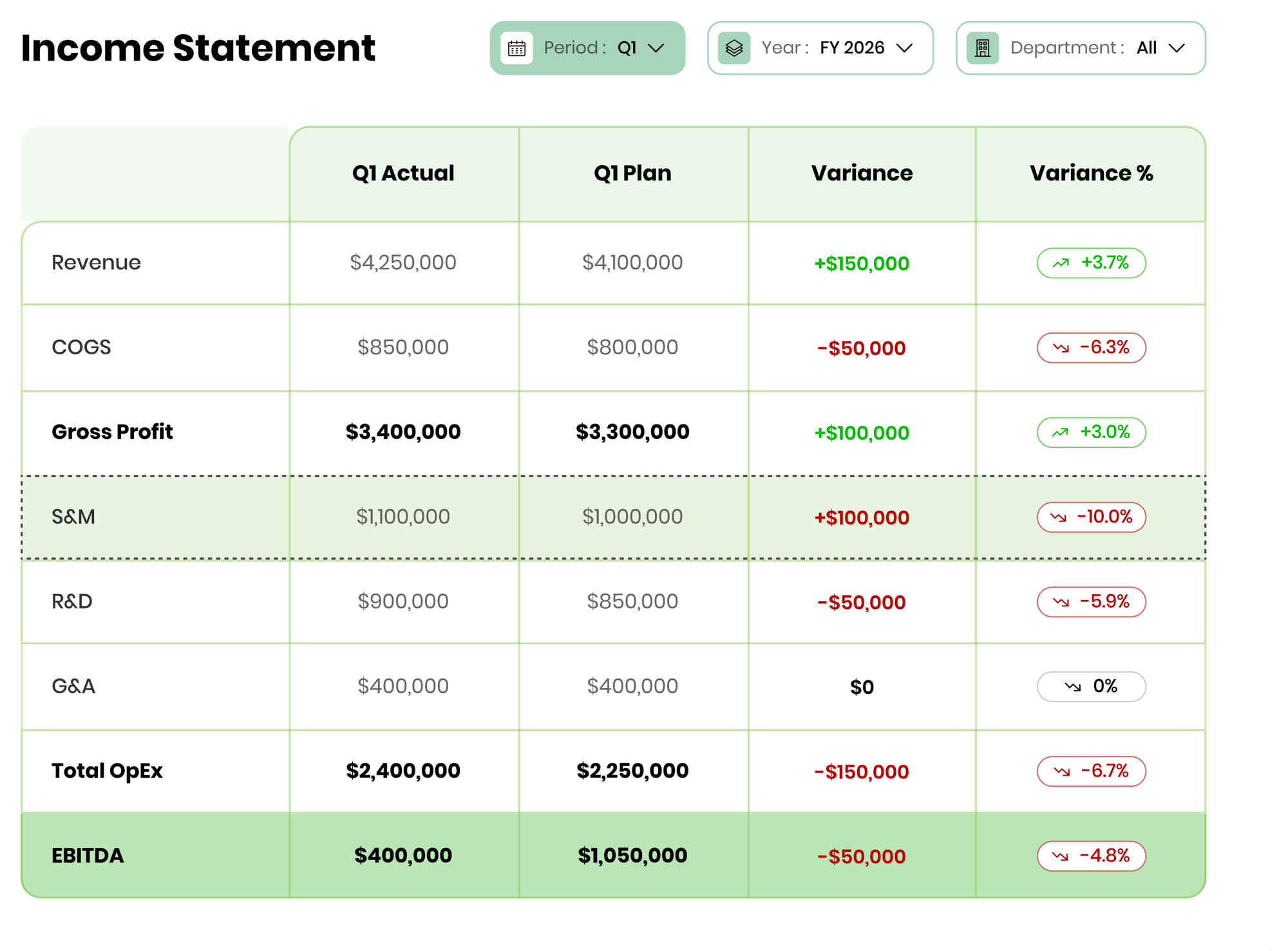Click the Total OpEx row label
Image resolution: width=1288 pixels, height=951 pixels.
[x=107, y=771]
